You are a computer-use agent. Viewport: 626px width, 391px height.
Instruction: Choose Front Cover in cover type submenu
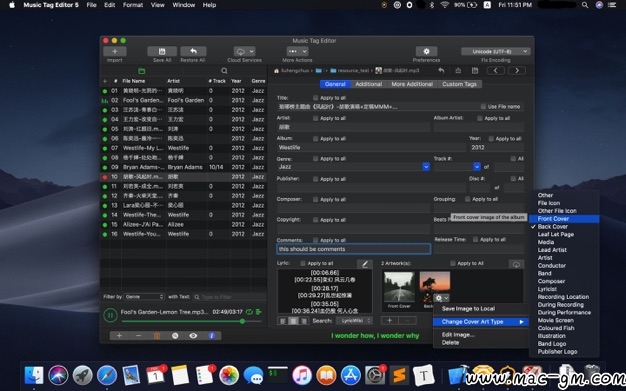564,218
